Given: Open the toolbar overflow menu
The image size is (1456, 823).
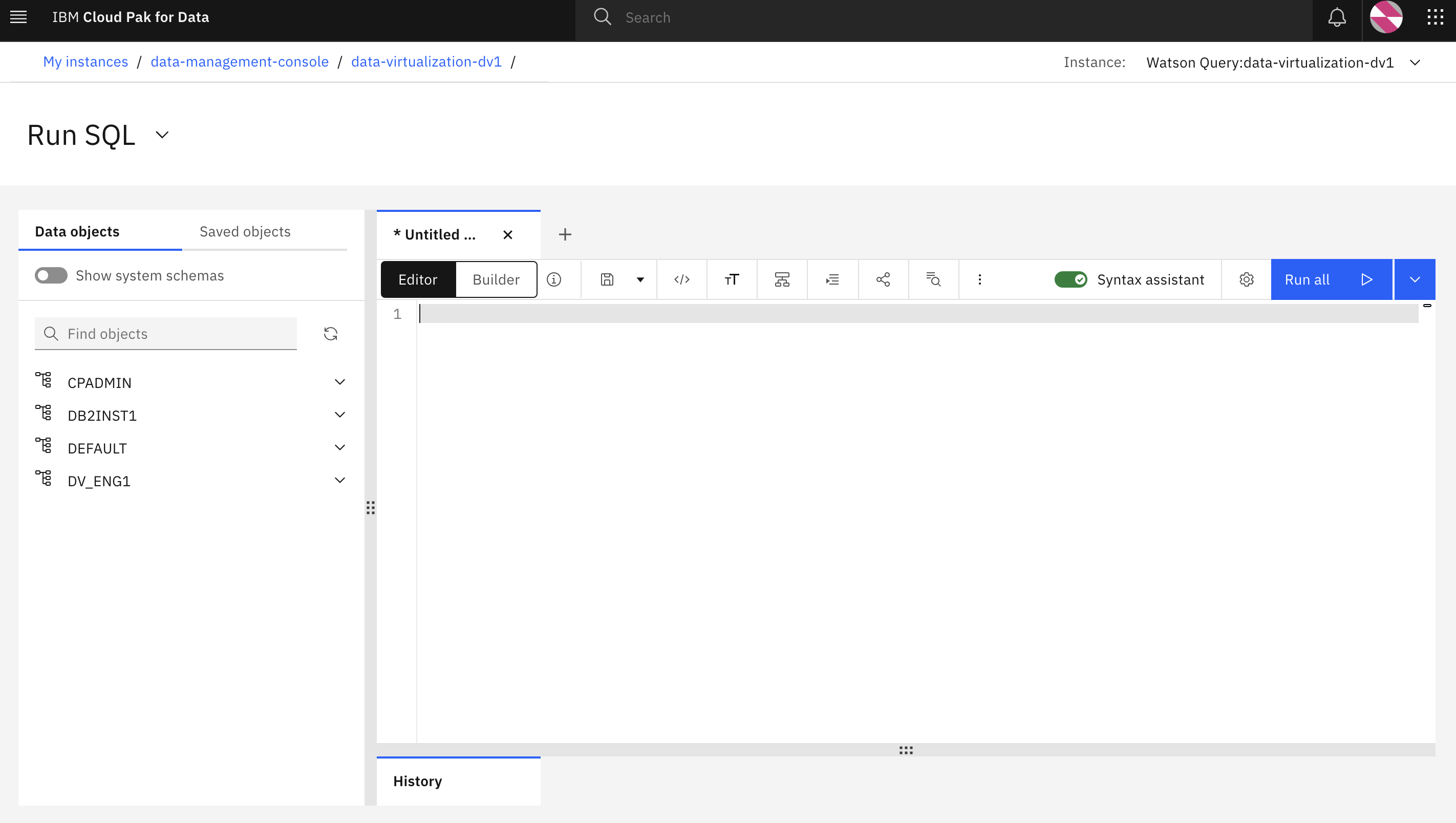Looking at the screenshot, I should coord(980,279).
